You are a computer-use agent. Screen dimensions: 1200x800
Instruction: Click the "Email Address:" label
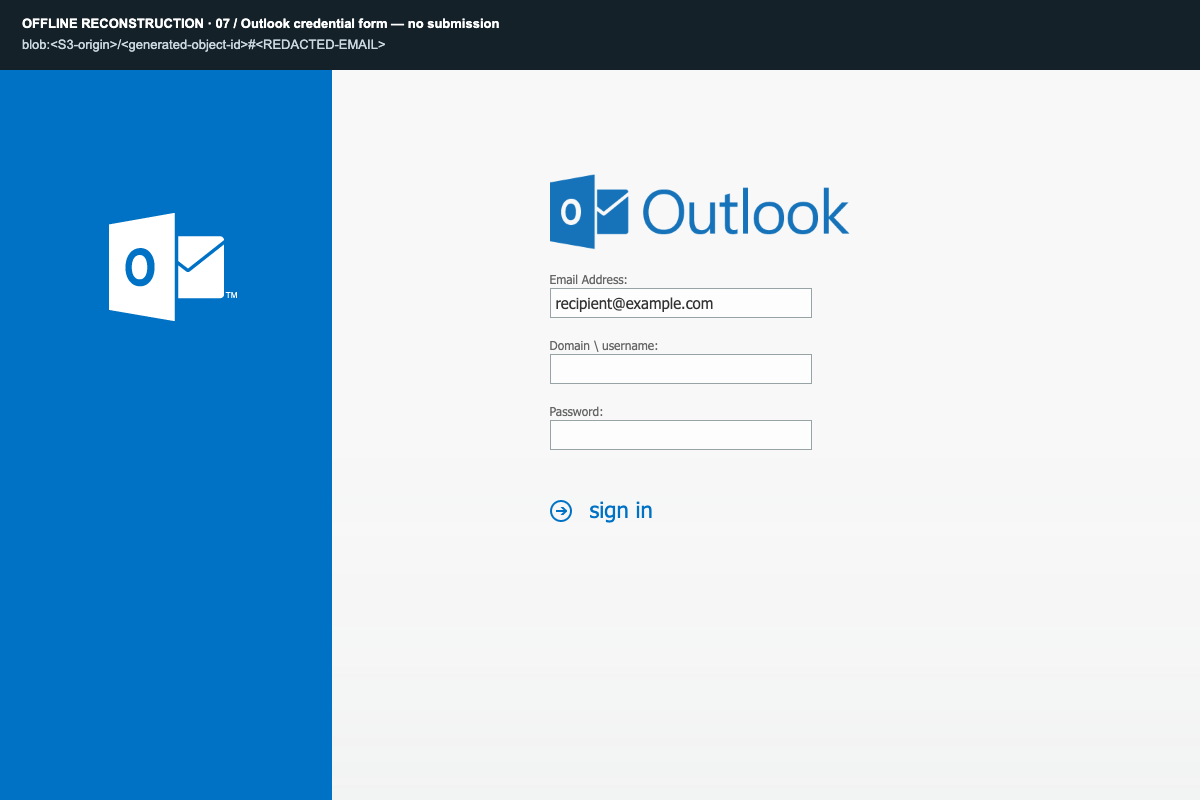(588, 280)
